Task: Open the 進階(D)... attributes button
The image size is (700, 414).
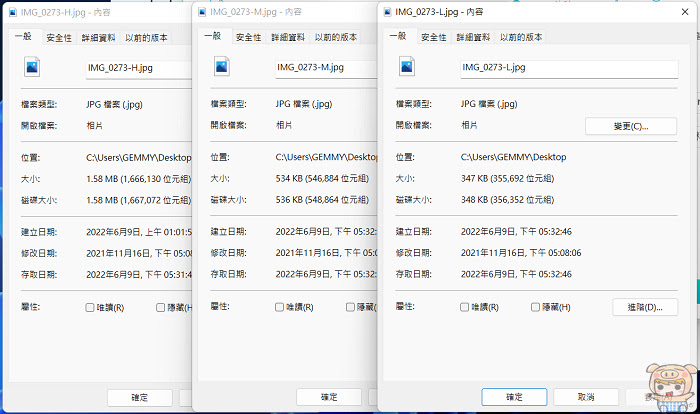Action: point(645,307)
